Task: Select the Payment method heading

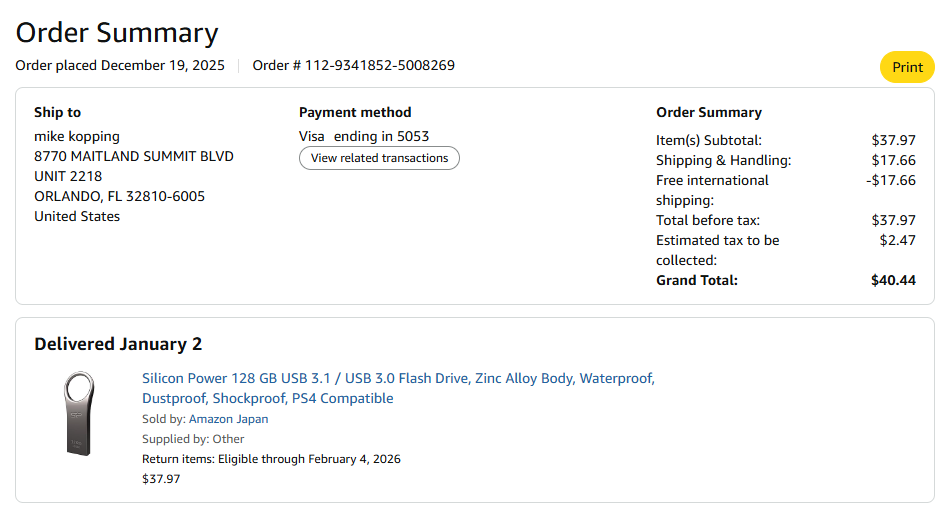Action: (355, 112)
